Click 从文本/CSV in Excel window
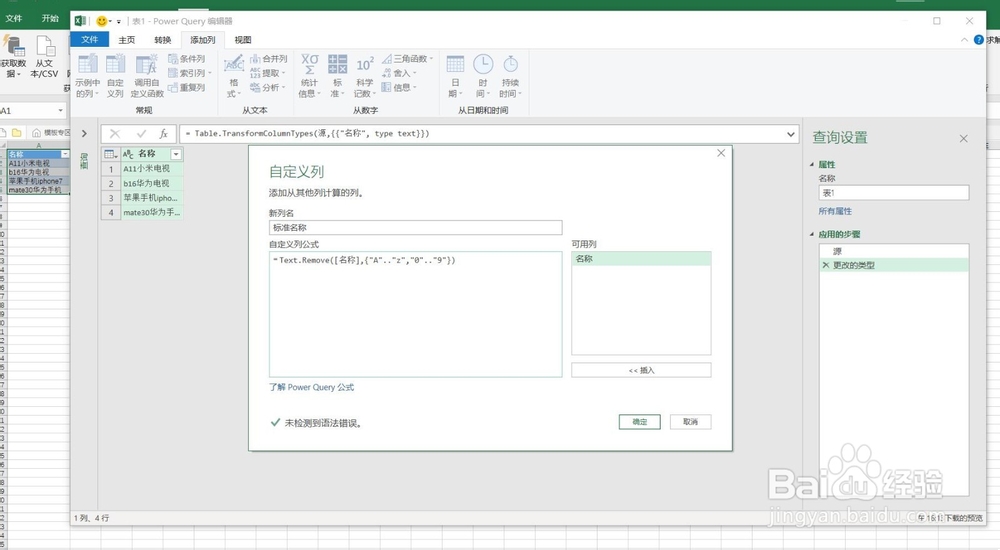This screenshot has height=550, width=1000. click(44, 57)
